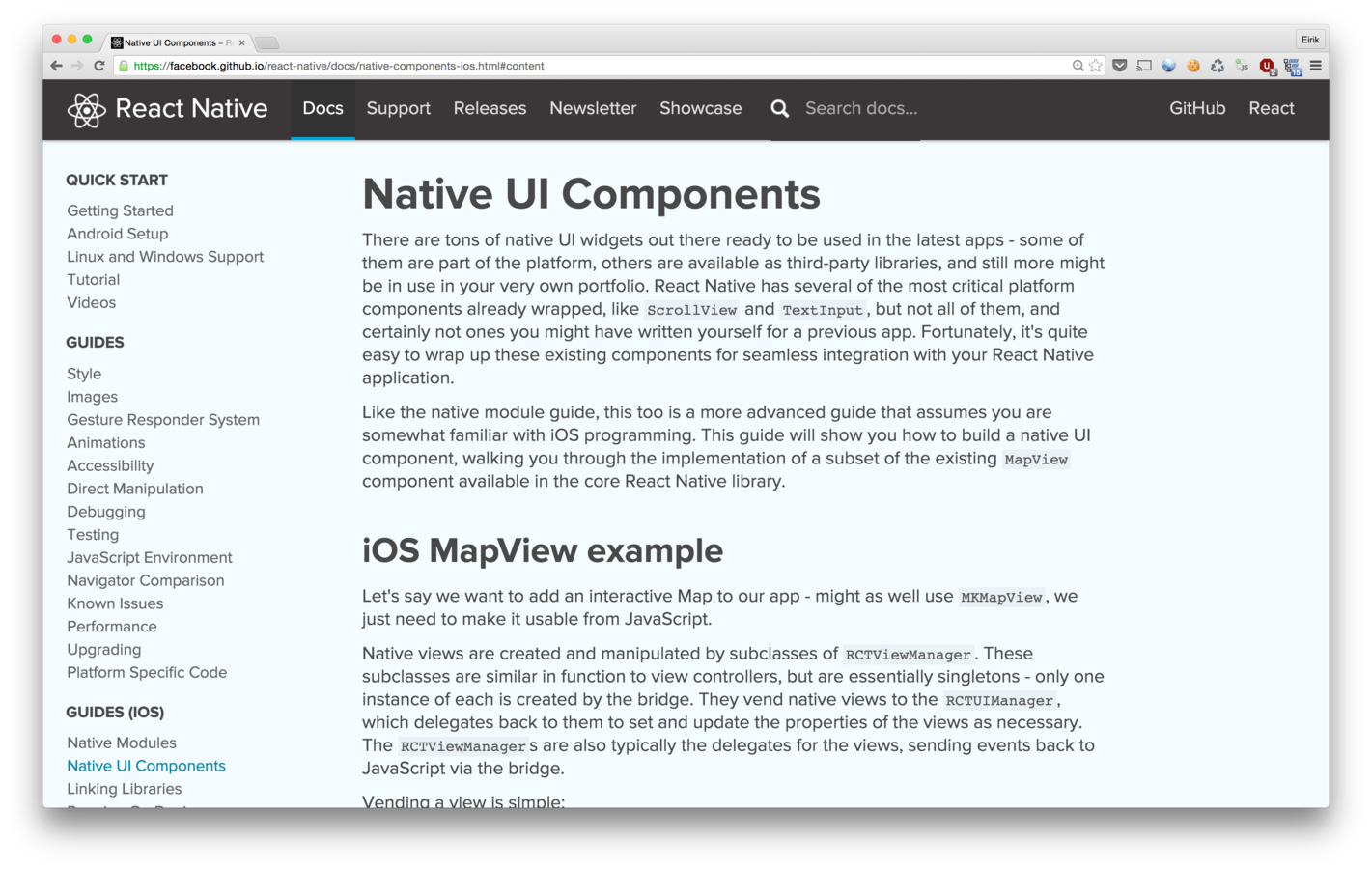Image resolution: width=1372 pixels, height=869 pixels.
Task: Go back using the browser back arrow
Action: (x=56, y=66)
